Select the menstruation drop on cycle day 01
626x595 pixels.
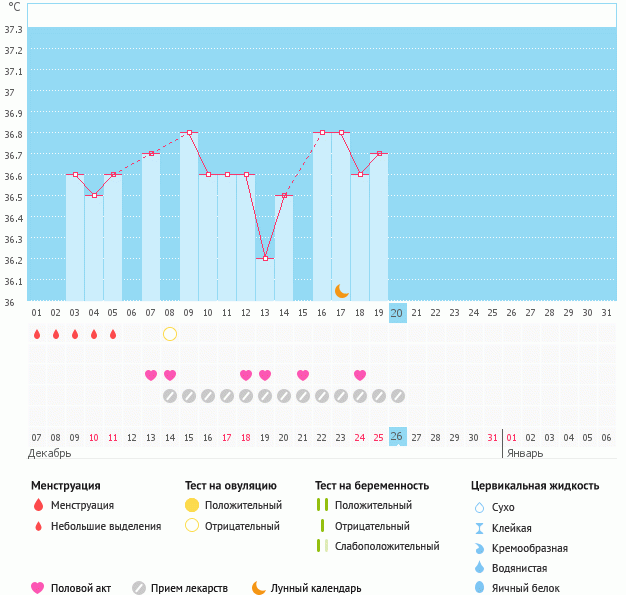click(x=37, y=334)
